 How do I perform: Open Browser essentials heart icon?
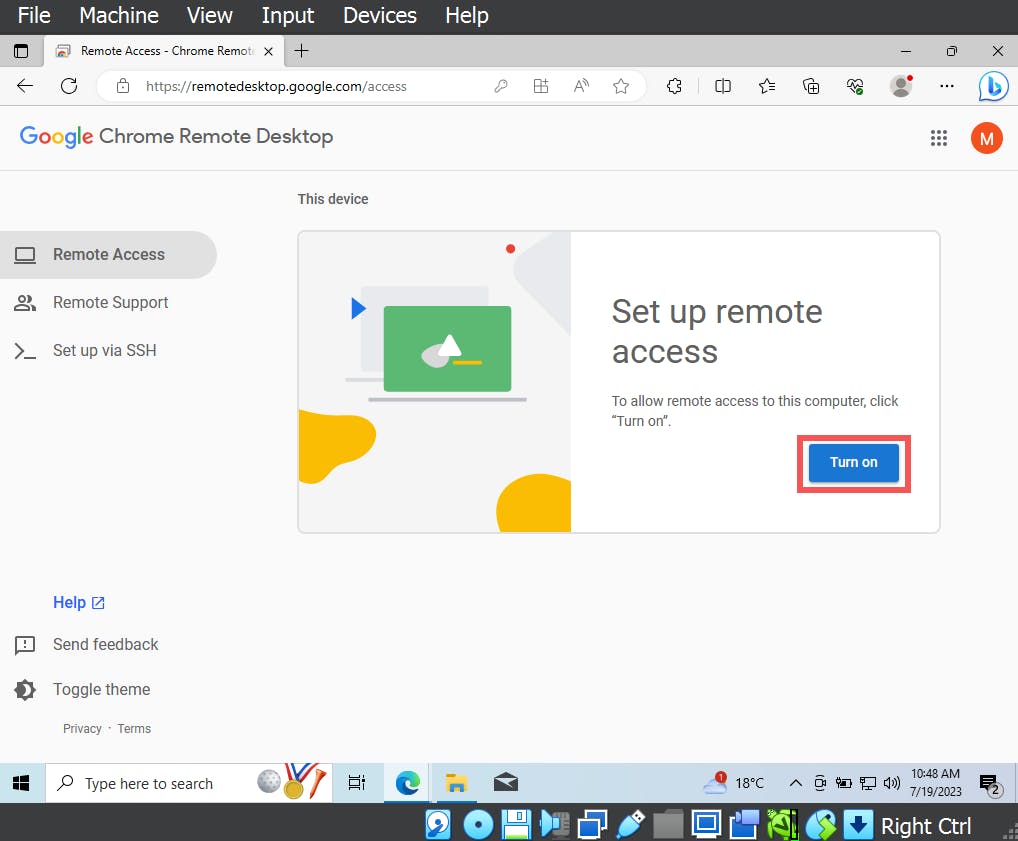pyautogui.click(x=855, y=86)
